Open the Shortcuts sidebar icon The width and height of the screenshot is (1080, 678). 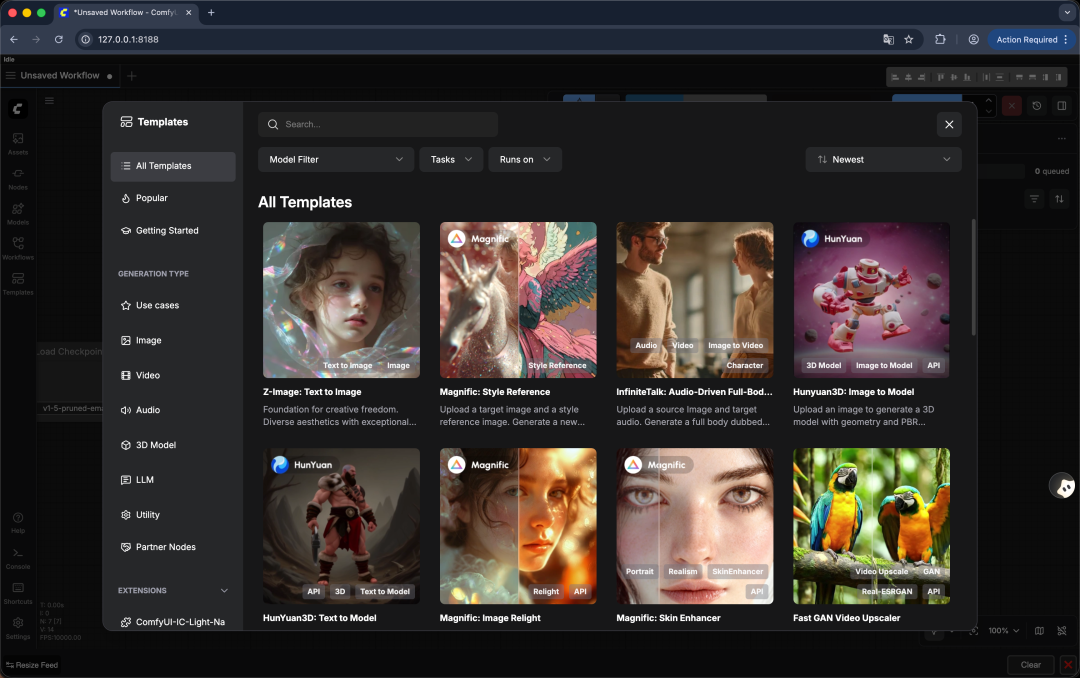click(18, 593)
